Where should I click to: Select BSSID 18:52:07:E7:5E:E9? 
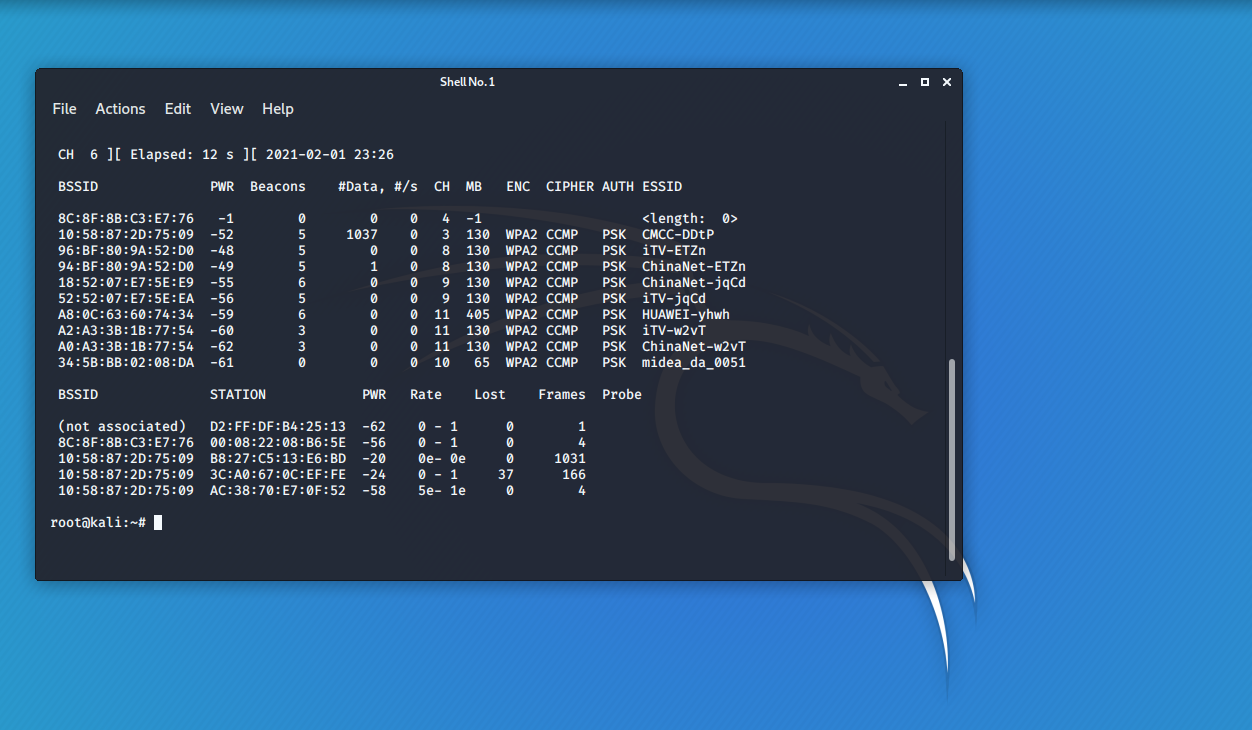126,283
